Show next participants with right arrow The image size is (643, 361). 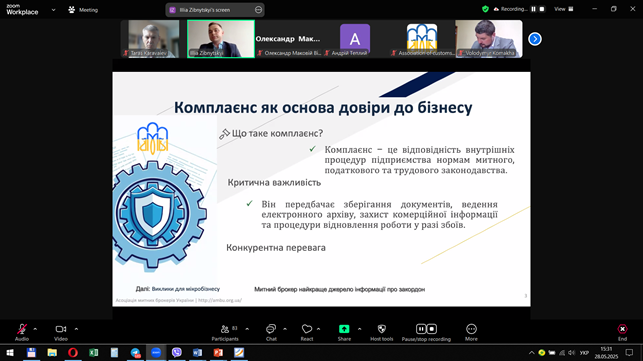click(x=535, y=39)
